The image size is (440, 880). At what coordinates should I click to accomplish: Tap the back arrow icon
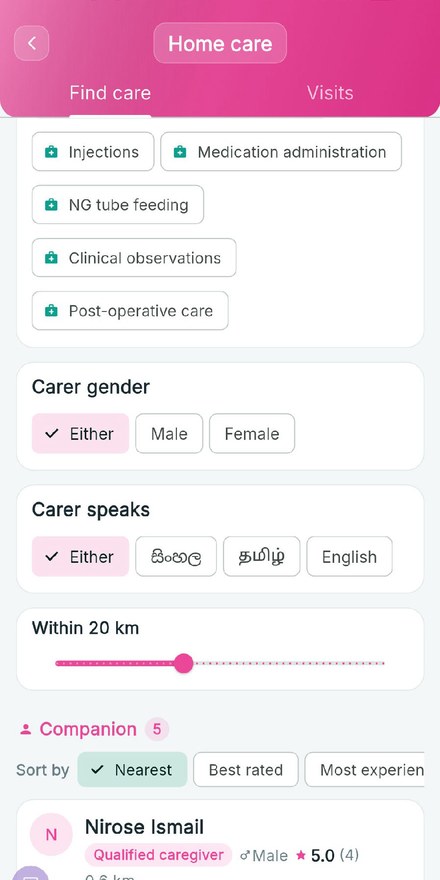[31, 43]
